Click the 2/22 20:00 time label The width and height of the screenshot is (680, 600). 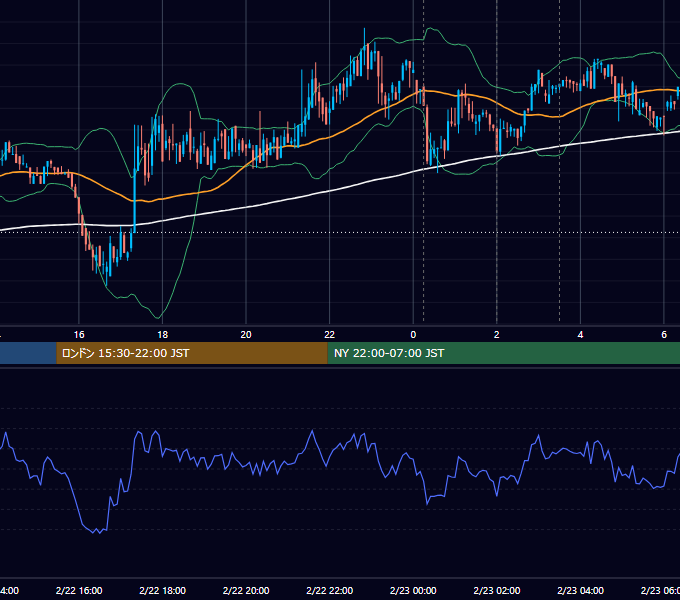tap(246, 590)
